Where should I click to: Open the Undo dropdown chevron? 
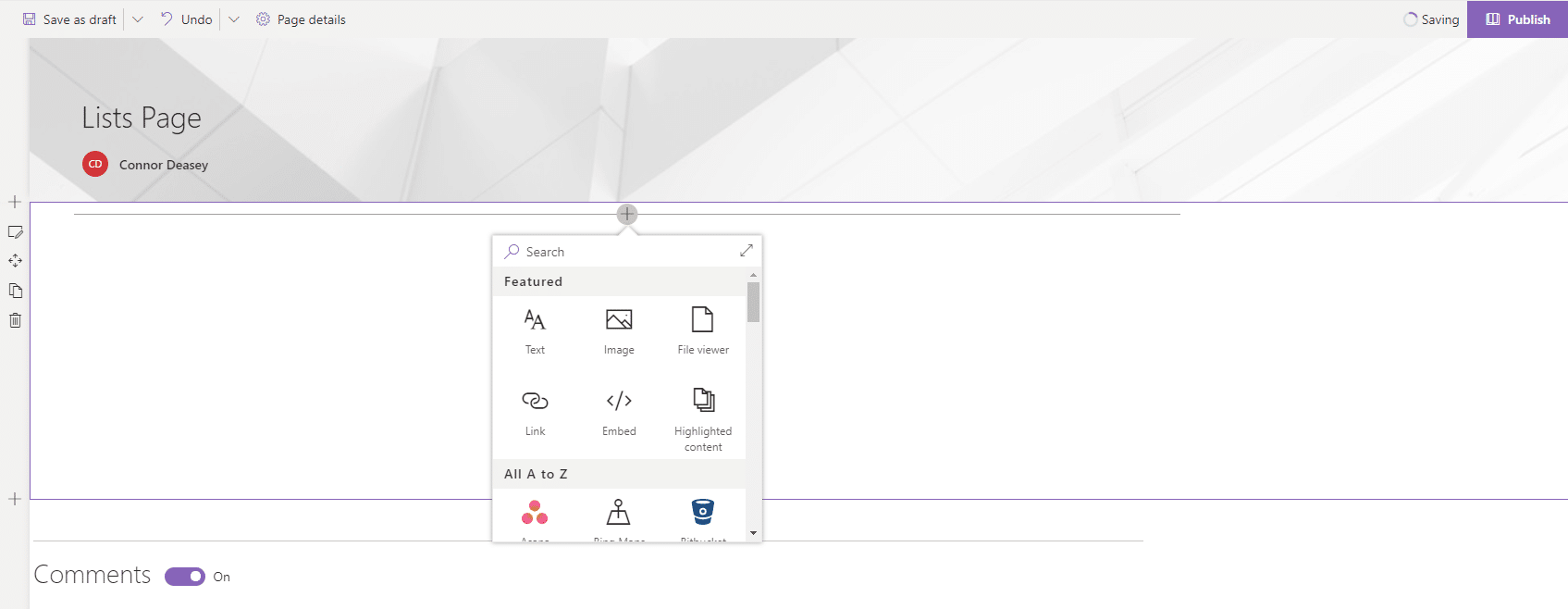click(234, 19)
